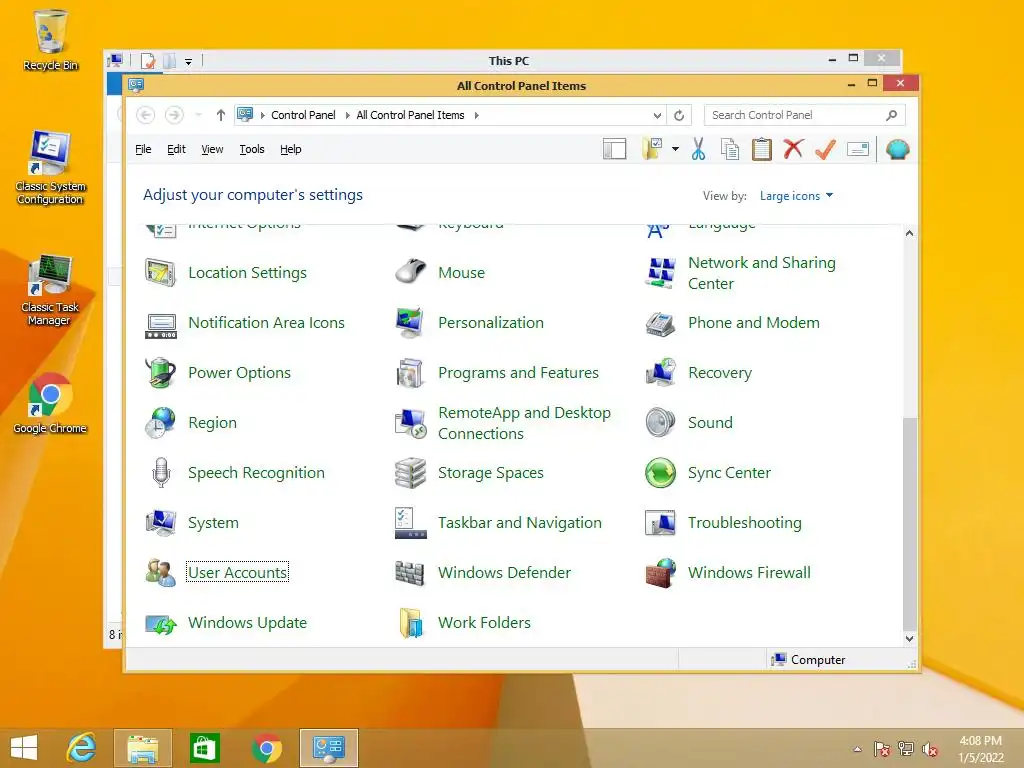
Task: Toggle the preview pane toolbar button
Action: pyautogui.click(x=615, y=149)
